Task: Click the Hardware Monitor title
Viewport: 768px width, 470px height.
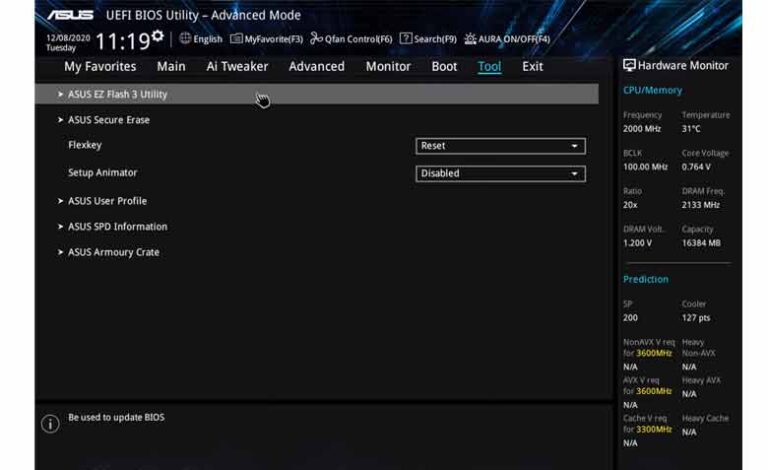Action: (683, 65)
